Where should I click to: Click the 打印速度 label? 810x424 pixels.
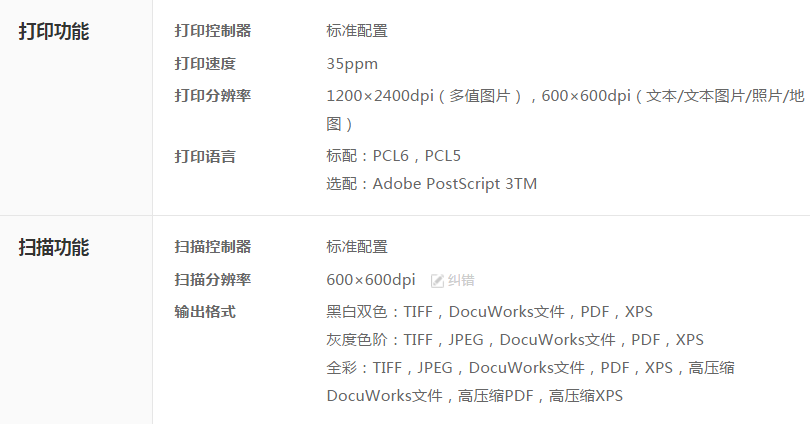point(205,64)
